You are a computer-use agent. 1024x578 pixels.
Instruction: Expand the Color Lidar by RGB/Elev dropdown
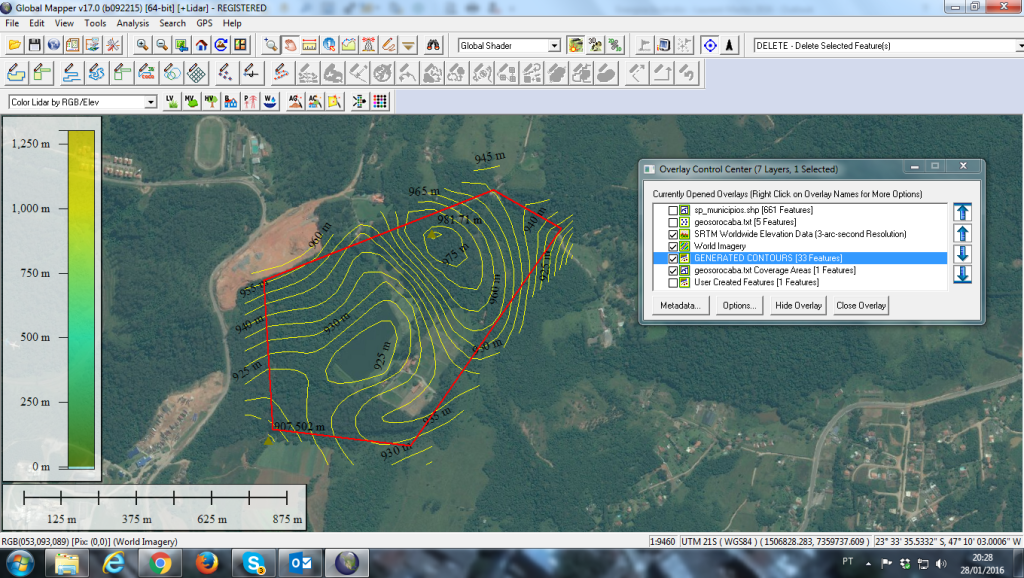[151, 102]
